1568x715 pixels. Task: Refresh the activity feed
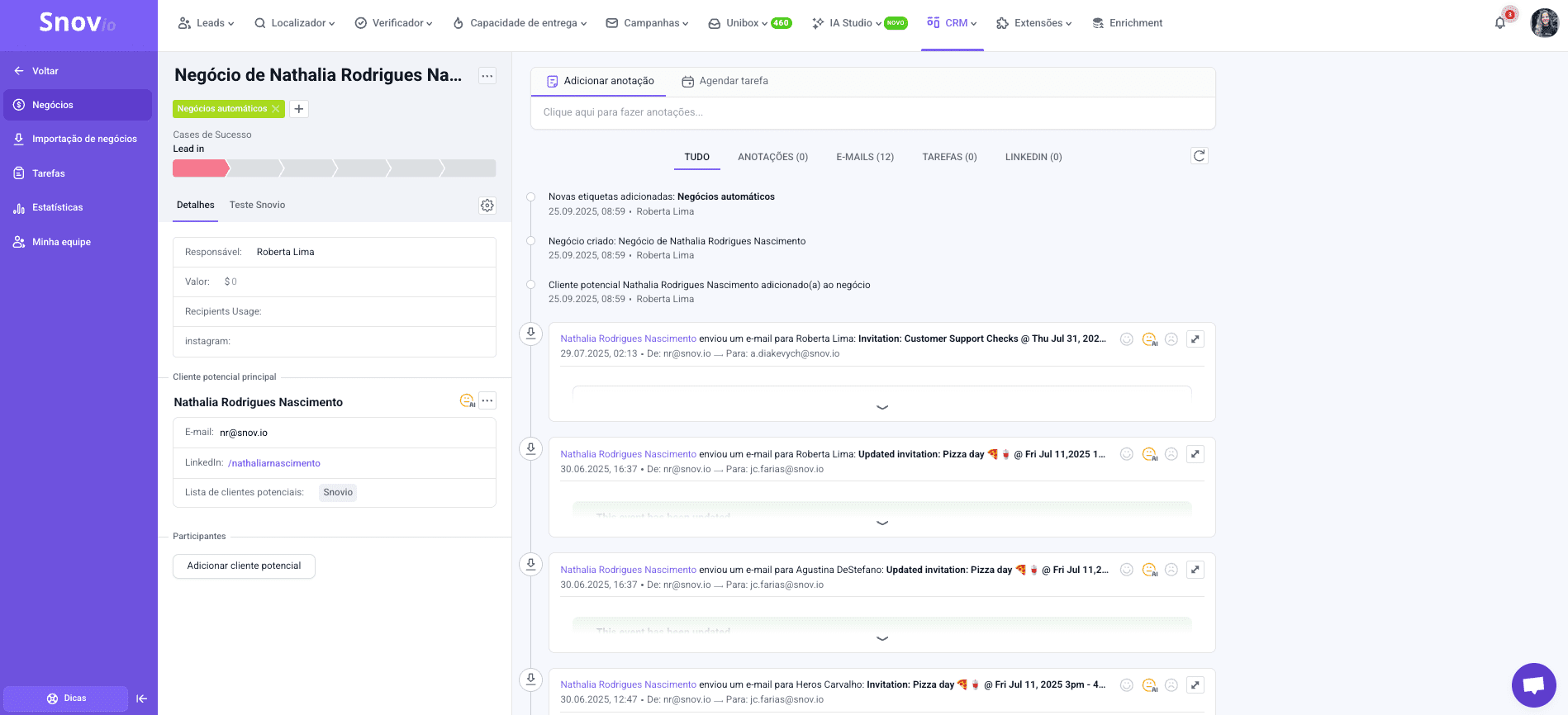point(1200,156)
